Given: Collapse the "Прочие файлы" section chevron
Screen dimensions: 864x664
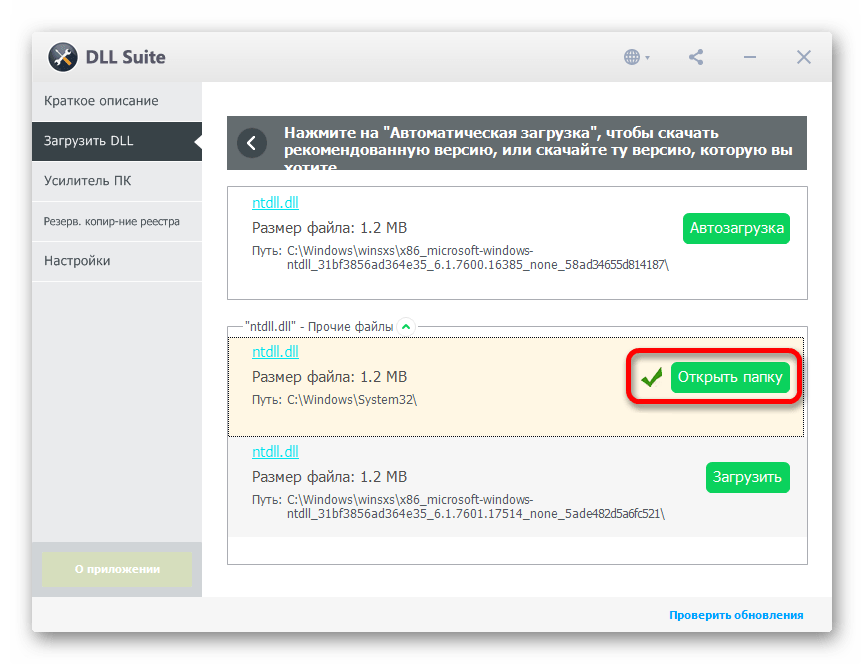Looking at the screenshot, I should coord(405,326).
